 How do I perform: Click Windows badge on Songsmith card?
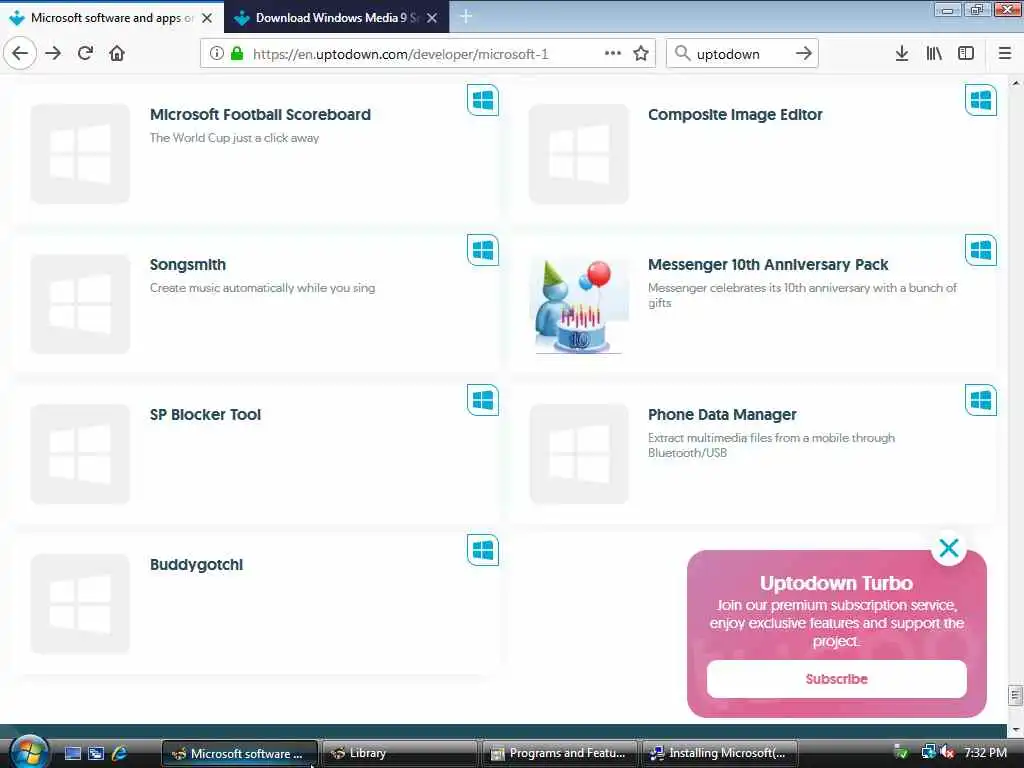483,250
